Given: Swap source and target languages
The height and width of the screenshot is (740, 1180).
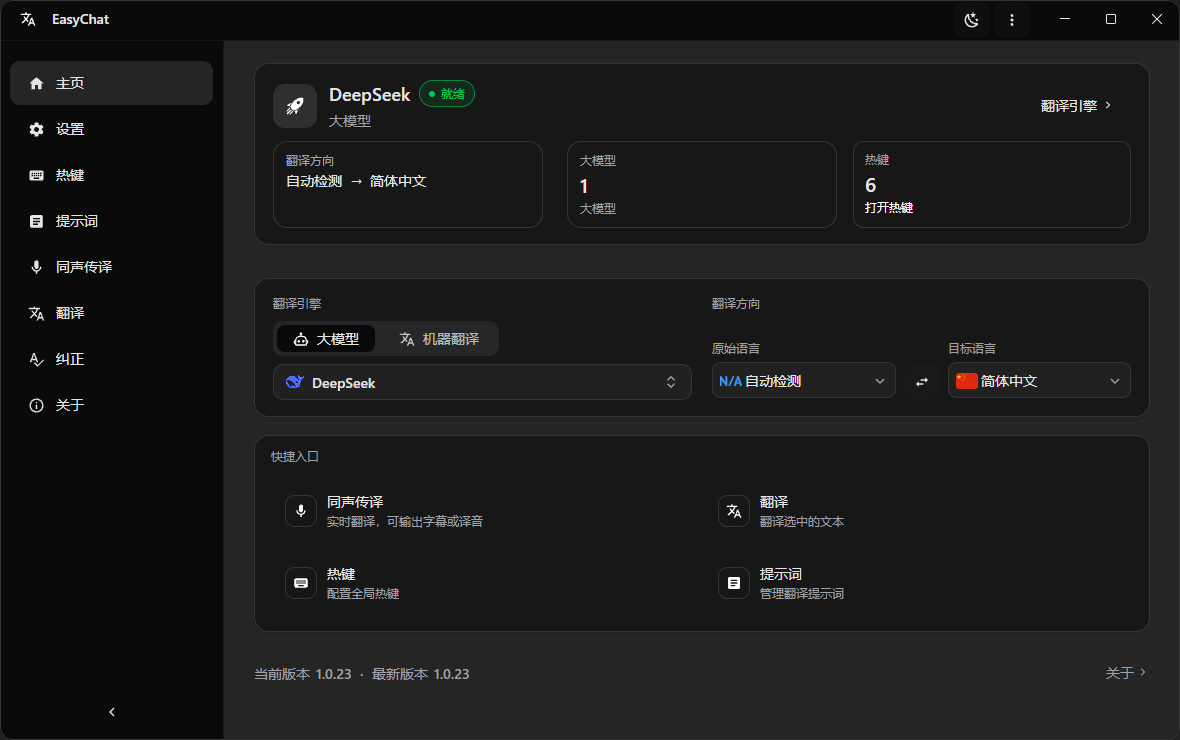Looking at the screenshot, I should tap(922, 382).
